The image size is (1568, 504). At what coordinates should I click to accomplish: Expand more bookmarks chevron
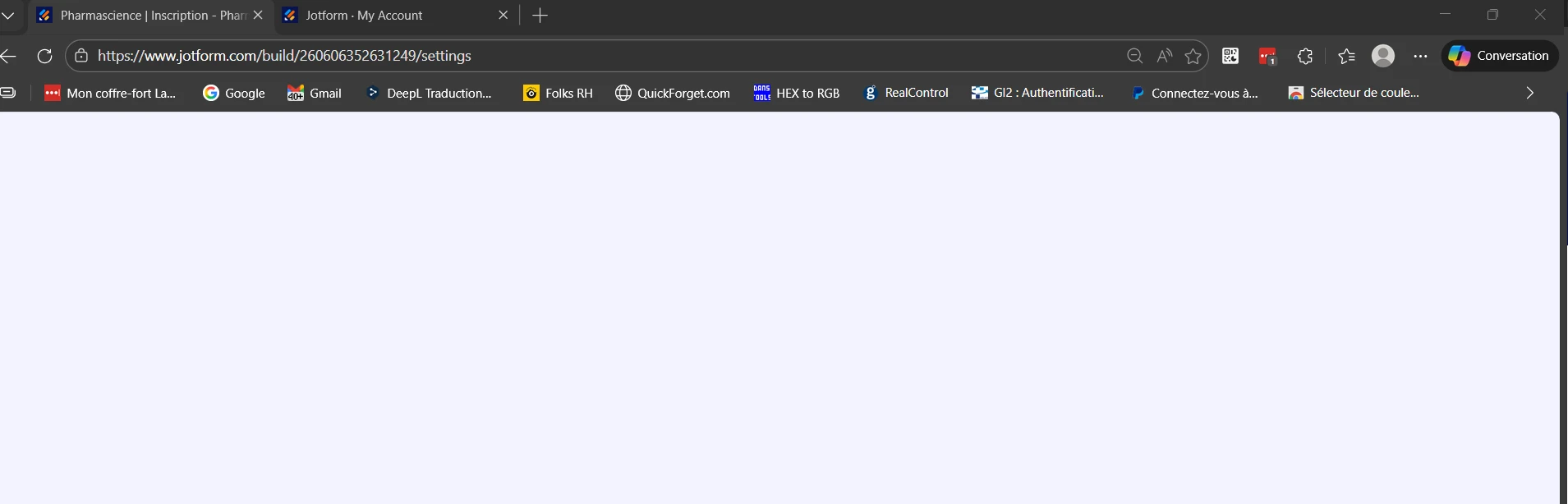(1529, 93)
